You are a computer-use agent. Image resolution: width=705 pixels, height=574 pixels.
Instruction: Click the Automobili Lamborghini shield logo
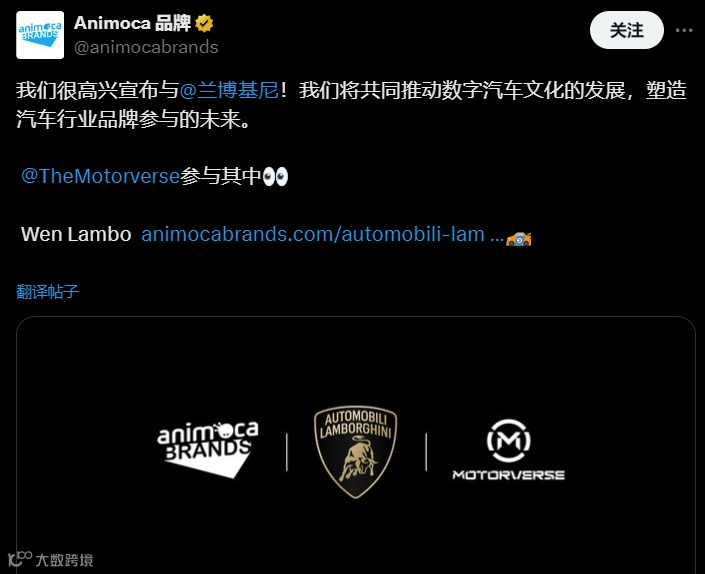(x=356, y=452)
